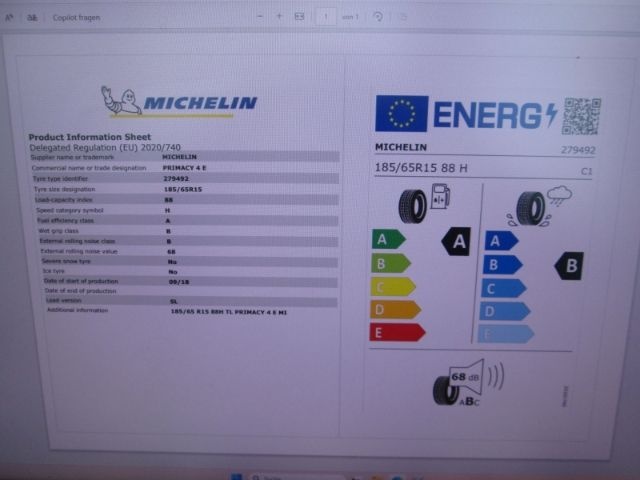Click the red E fuel efficiency arrow
Image resolution: width=640 pixels, height=480 pixels.
(x=397, y=332)
